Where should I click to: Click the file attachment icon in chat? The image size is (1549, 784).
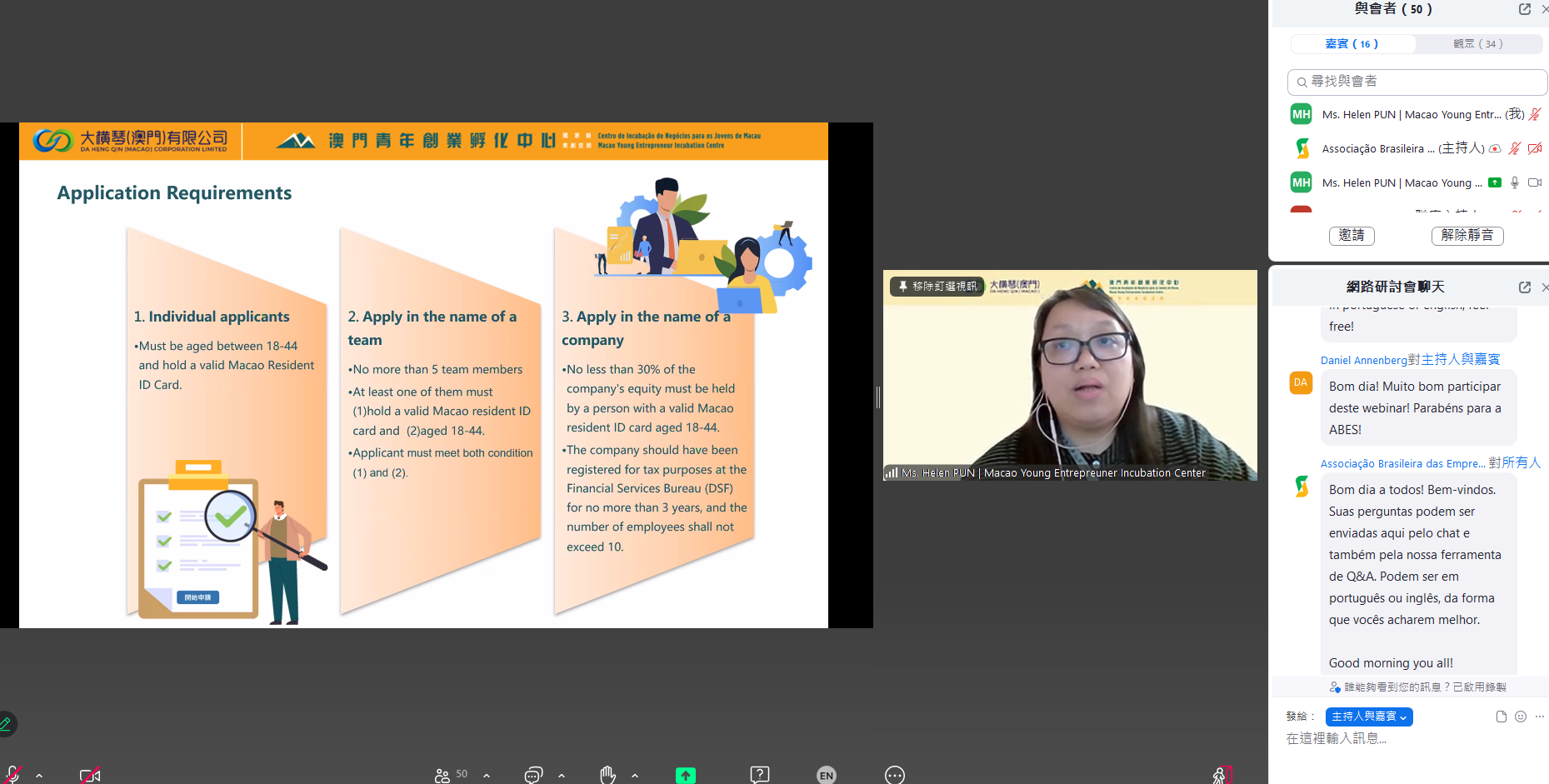click(1502, 717)
